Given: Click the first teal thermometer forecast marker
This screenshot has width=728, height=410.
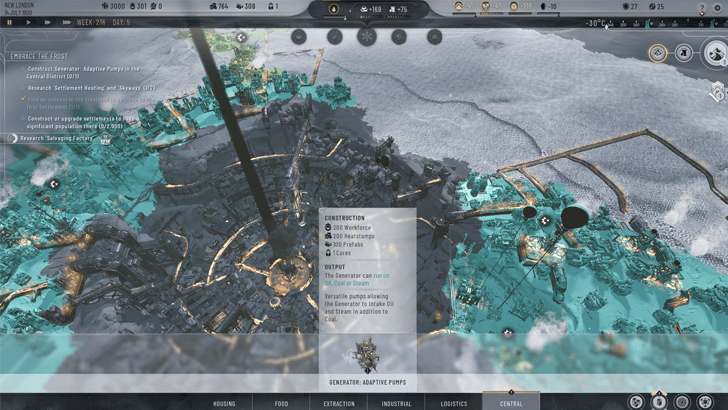Looking at the screenshot, I should (x=648, y=24).
